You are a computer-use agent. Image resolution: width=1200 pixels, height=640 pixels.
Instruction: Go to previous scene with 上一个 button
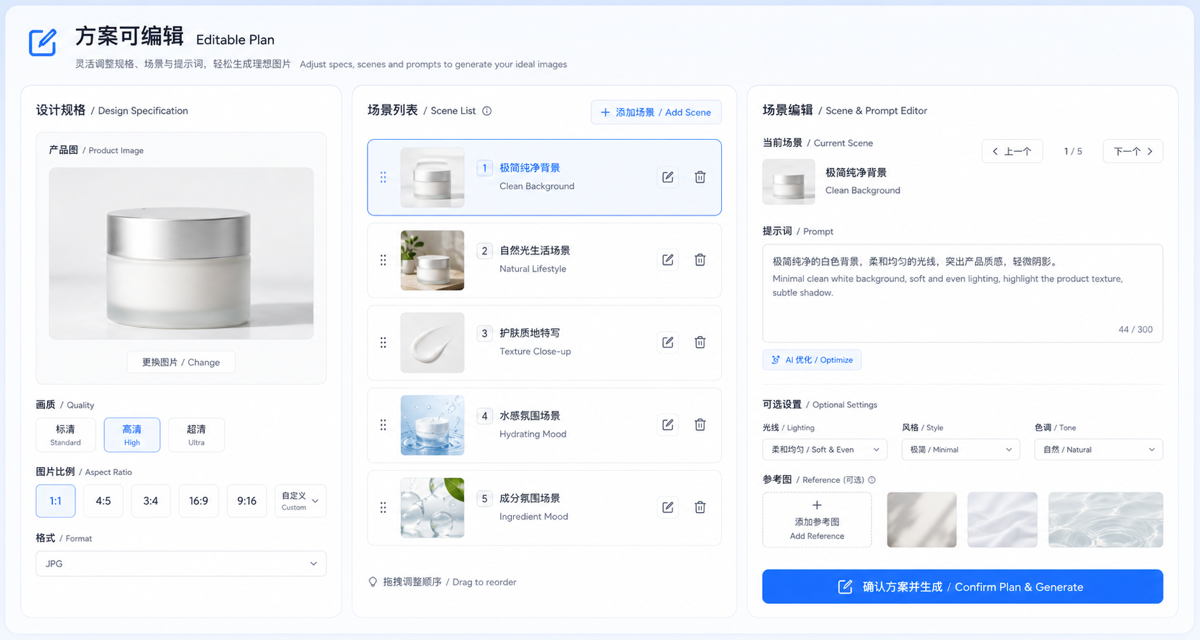click(x=1012, y=151)
